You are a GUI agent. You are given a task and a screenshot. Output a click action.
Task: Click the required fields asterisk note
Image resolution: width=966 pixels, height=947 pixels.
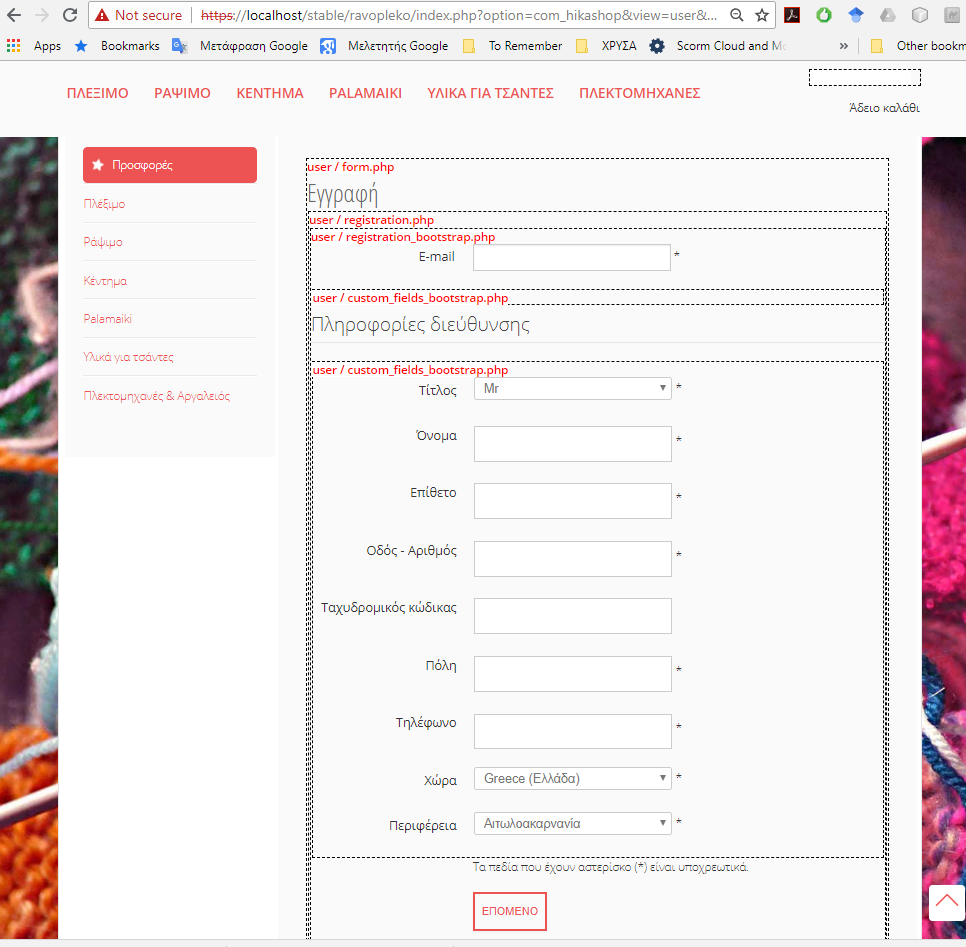[610, 867]
